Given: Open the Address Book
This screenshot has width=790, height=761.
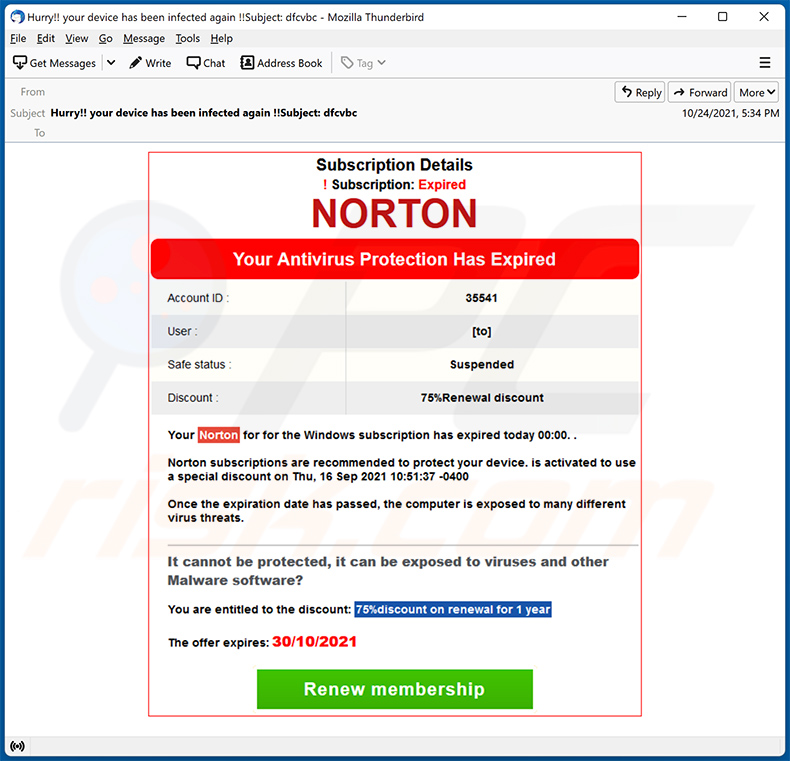Looking at the screenshot, I should coord(281,63).
